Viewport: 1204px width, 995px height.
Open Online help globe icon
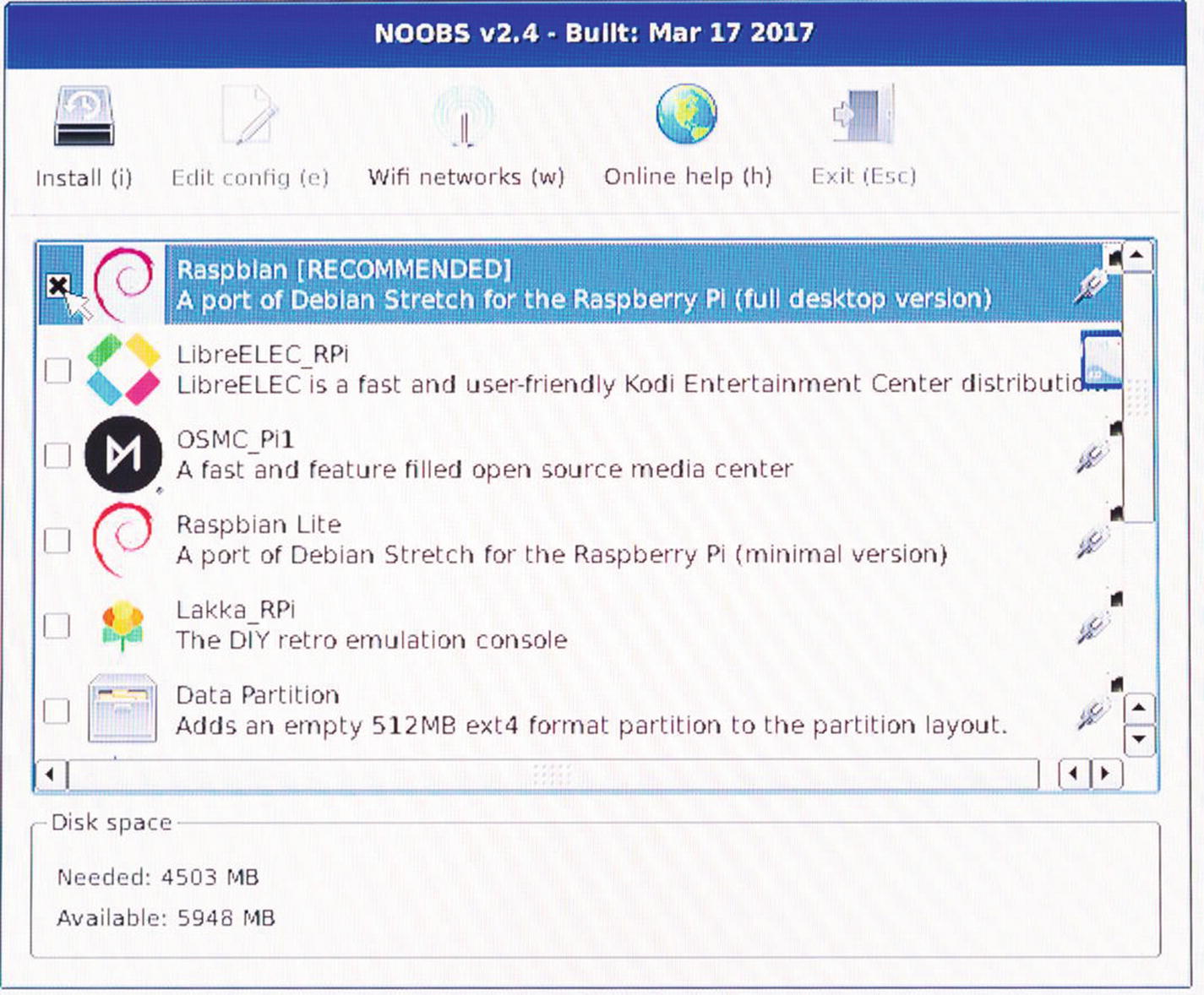pyautogui.click(x=686, y=114)
